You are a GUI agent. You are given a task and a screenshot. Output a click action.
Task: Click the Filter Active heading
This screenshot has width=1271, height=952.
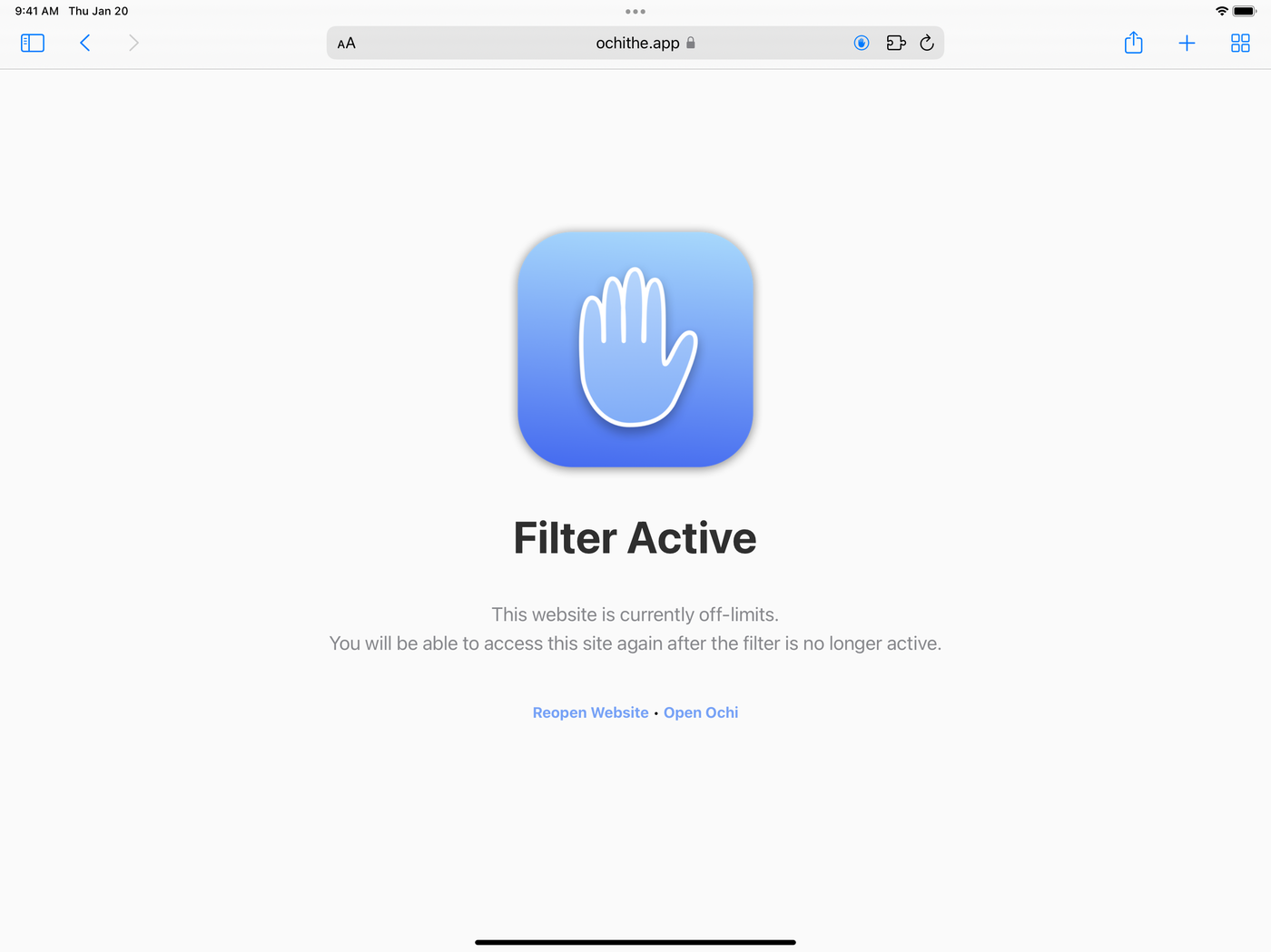pos(635,537)
